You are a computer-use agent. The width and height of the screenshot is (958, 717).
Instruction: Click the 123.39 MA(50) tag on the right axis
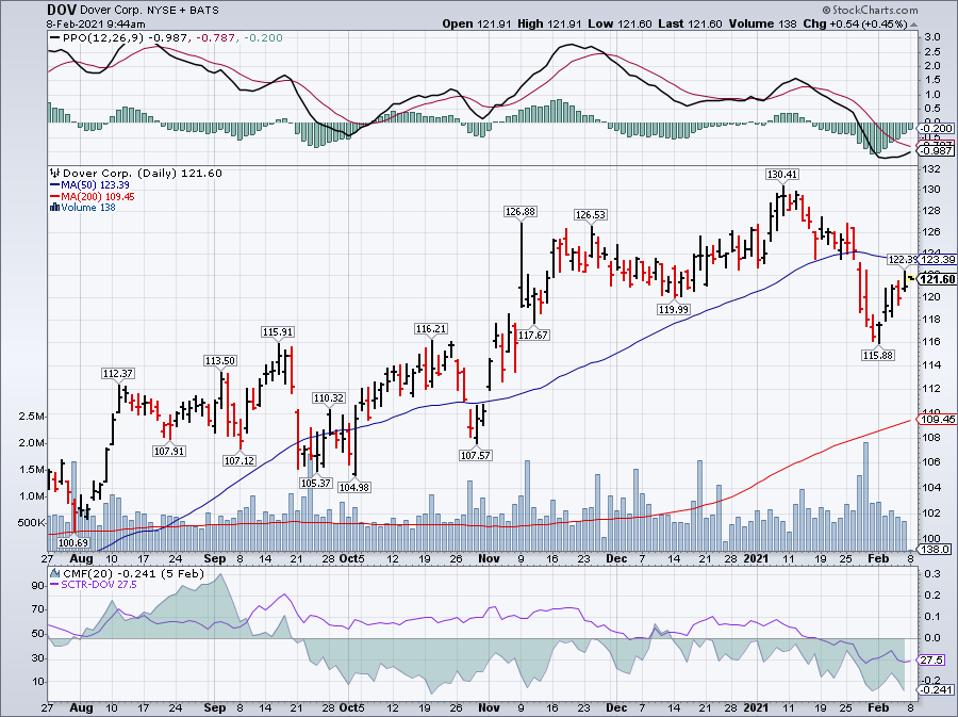click(938, 260)
